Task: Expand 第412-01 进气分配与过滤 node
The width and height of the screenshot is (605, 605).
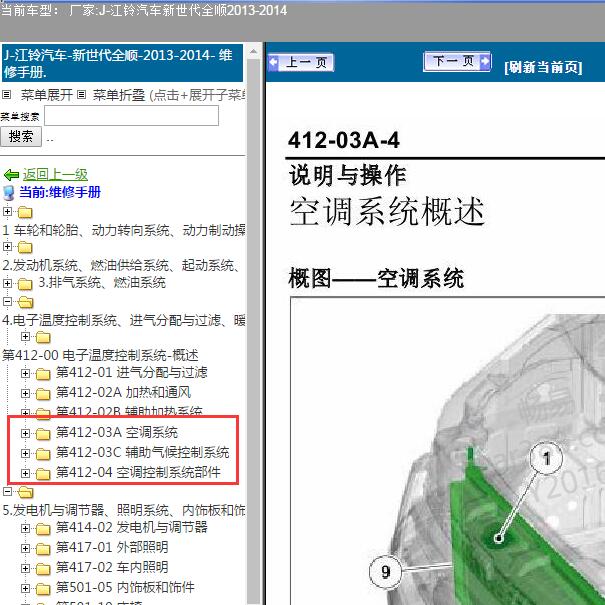Action: point(25,373)
